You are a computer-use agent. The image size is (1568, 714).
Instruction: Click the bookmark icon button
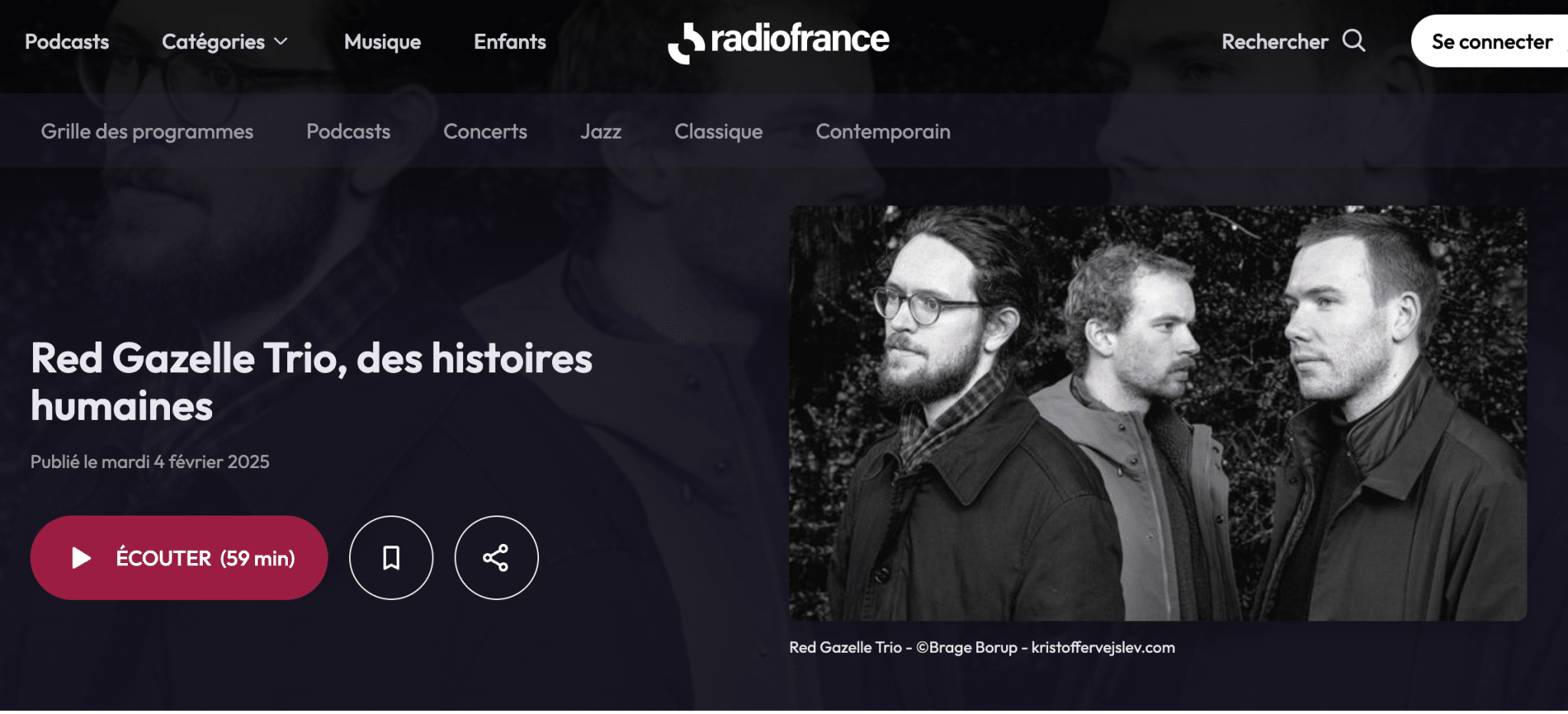(391, 558)
